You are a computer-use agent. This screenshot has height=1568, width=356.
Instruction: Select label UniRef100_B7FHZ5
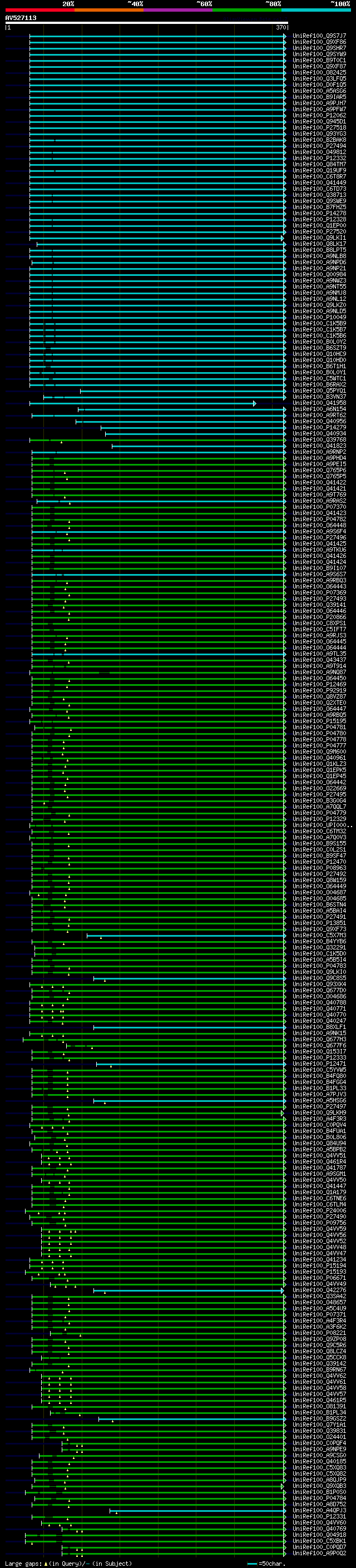pyautogui.click(x=319, y=207)
